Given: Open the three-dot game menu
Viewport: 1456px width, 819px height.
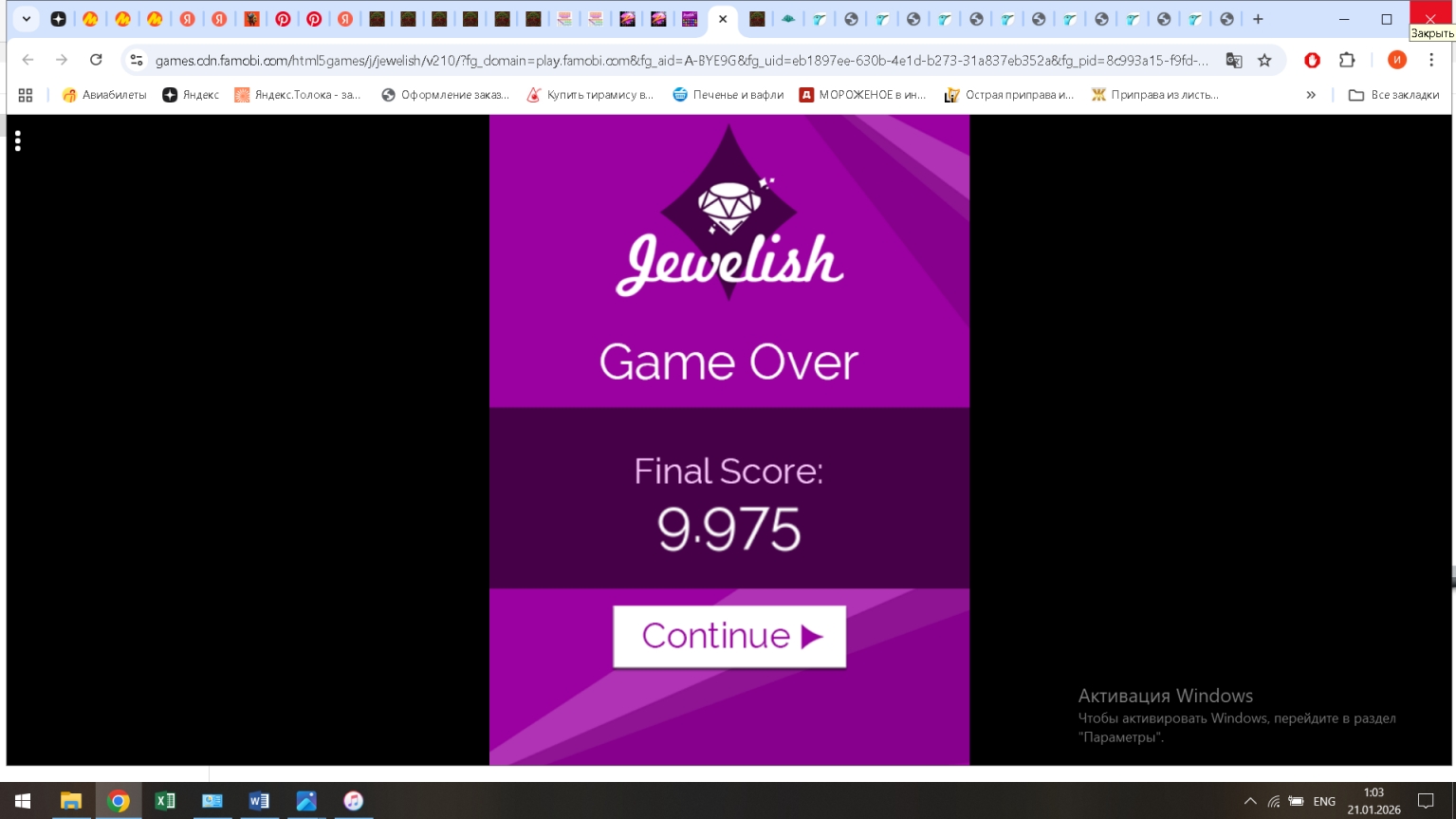Looking at the screenshot, I should click(18, 141).
